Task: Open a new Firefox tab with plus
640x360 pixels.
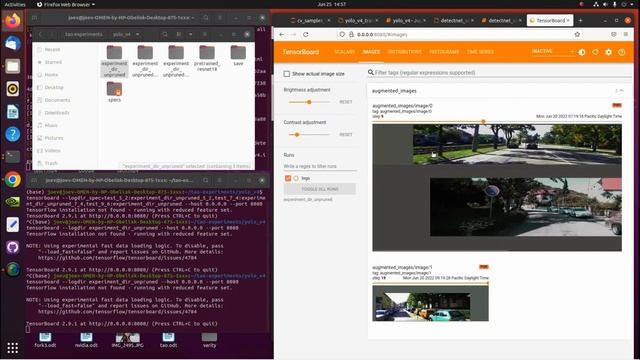Action: 580,20
